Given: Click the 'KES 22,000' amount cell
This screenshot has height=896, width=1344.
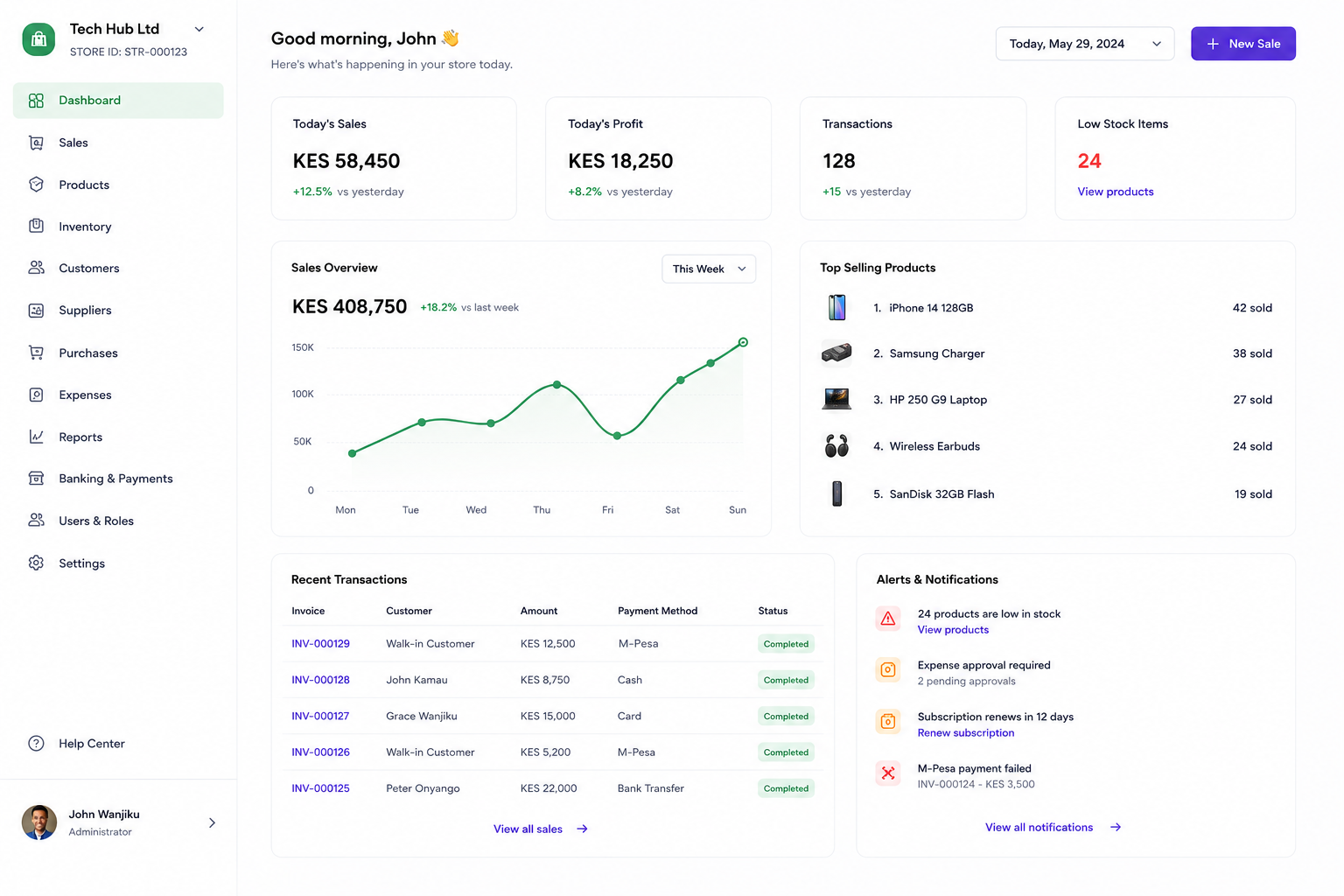Looking at the screenshot, I should [549, 788].
